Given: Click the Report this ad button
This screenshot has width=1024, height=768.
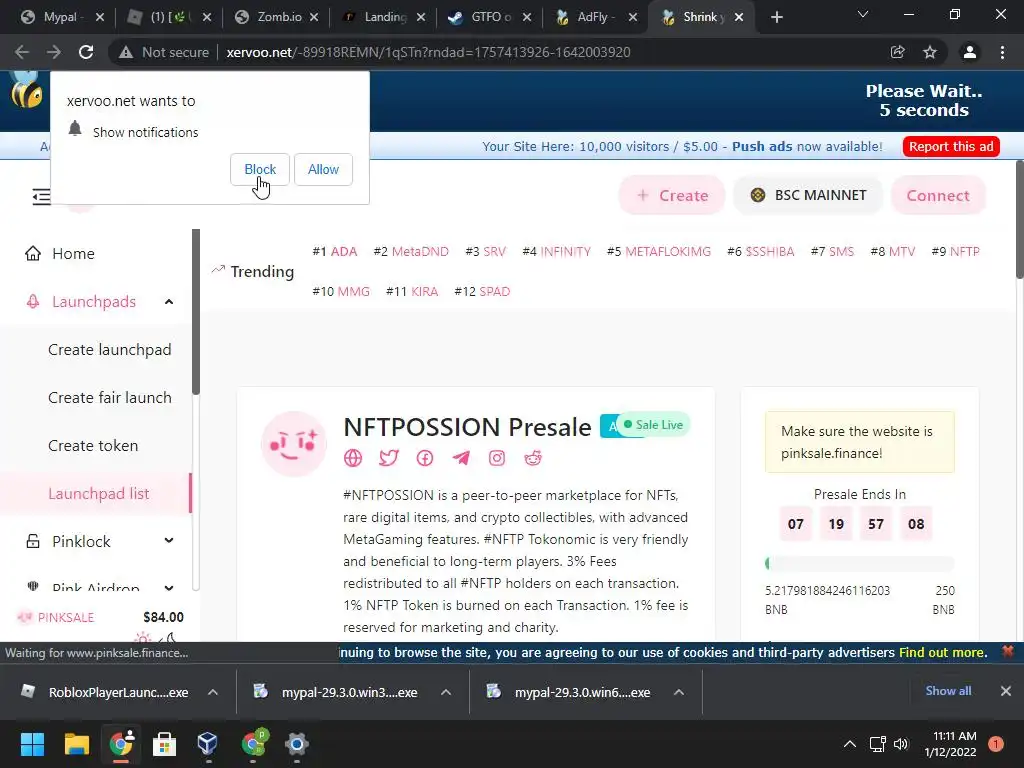Looking at the screenshot, I should pyautogui.click(x=951, y=146).
